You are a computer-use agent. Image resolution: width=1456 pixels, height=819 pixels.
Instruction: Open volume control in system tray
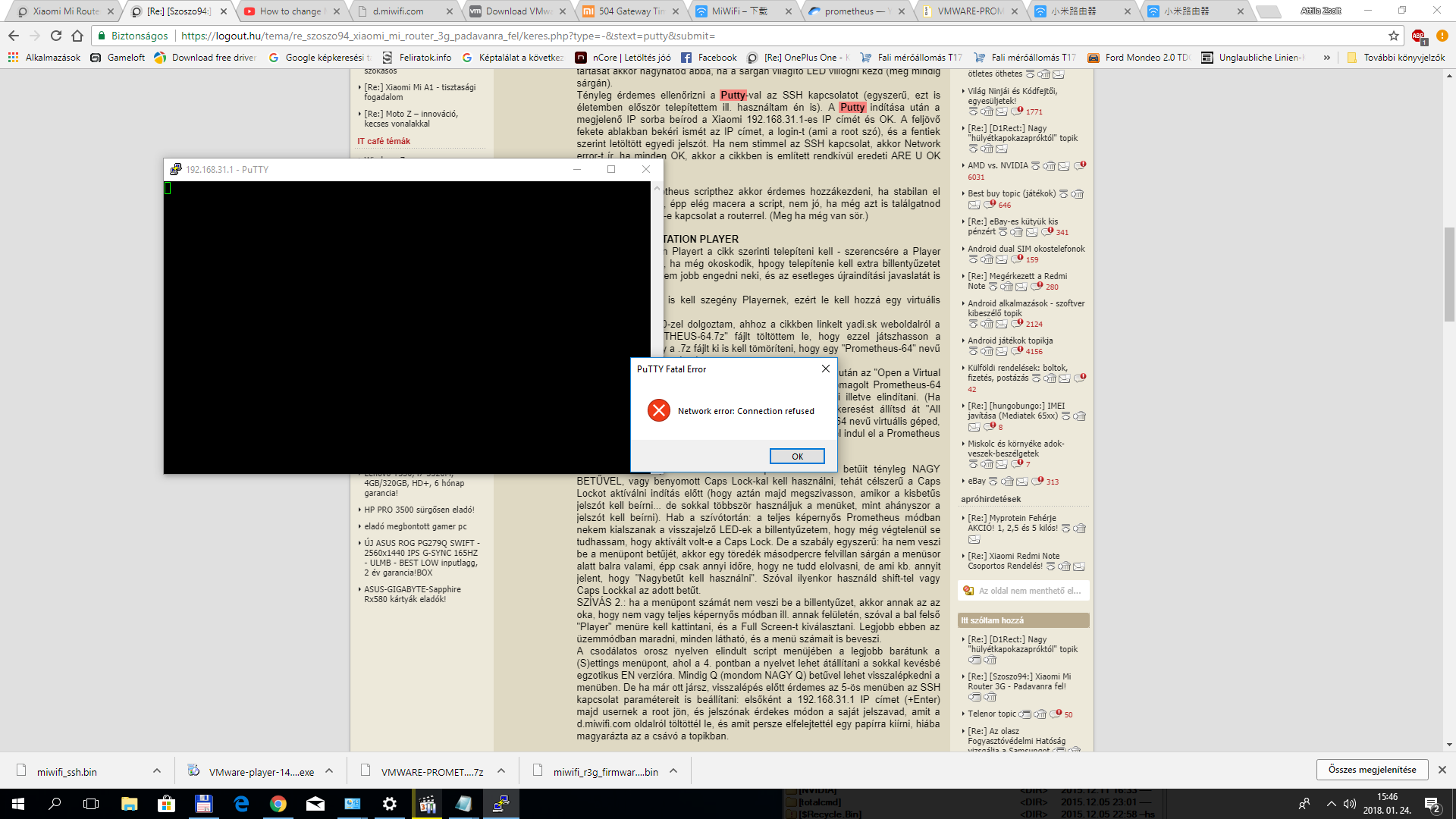[x=1350, y=804]
